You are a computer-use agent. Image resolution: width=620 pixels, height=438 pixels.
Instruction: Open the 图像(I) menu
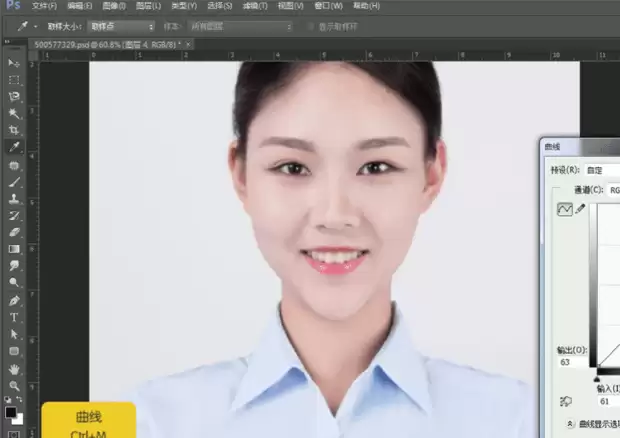point(114,6)
